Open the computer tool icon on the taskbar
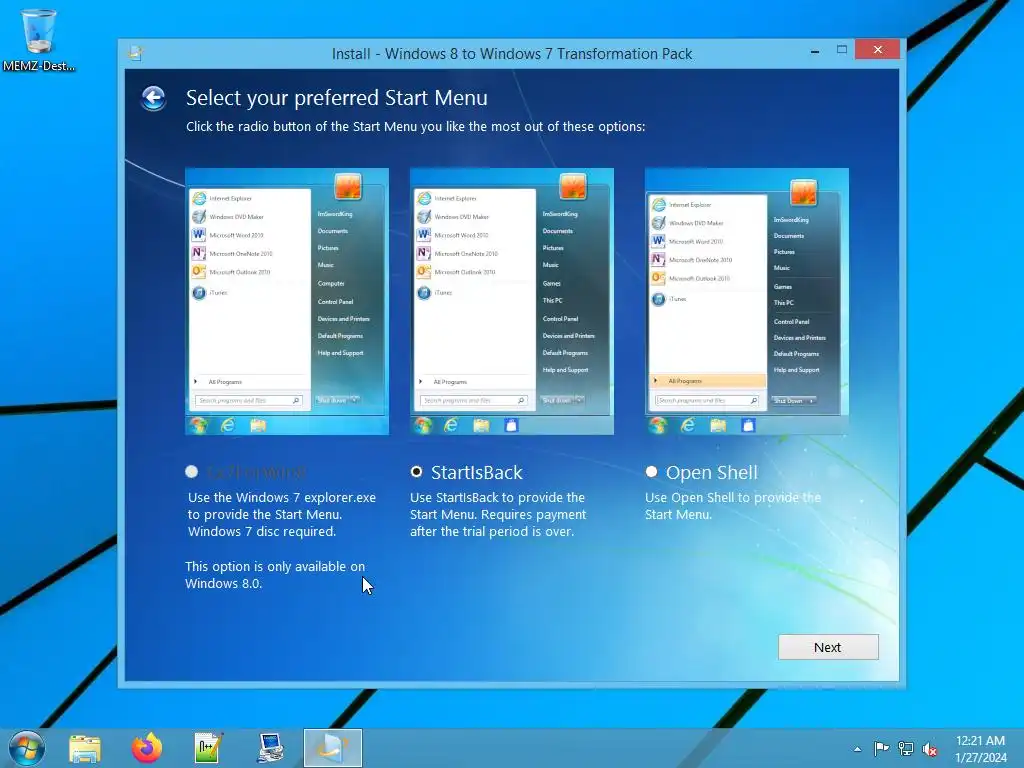Screen dimensions: 1024x768 (270, 748)
